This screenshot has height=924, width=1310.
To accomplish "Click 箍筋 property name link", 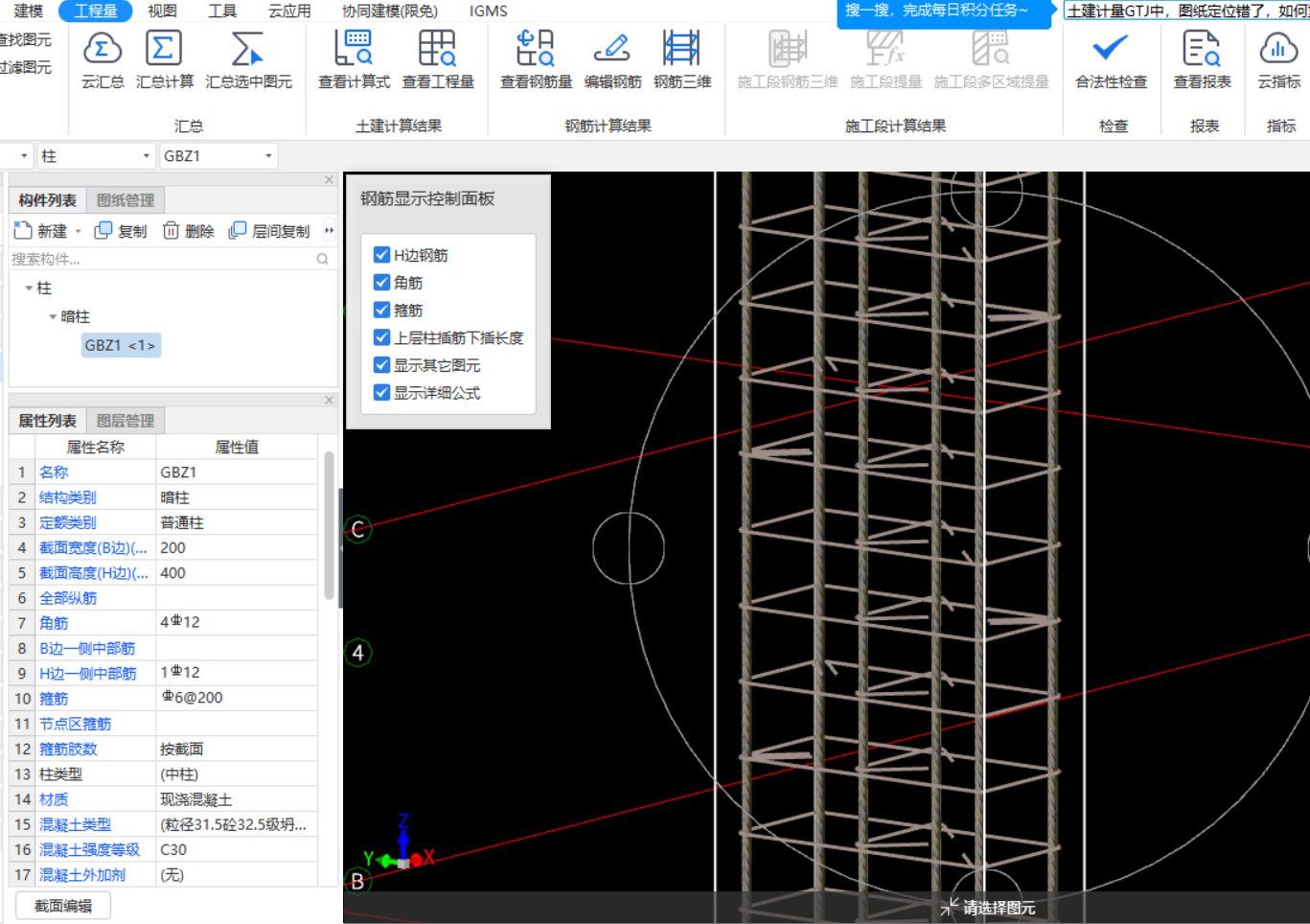I will tap(54, 699).
